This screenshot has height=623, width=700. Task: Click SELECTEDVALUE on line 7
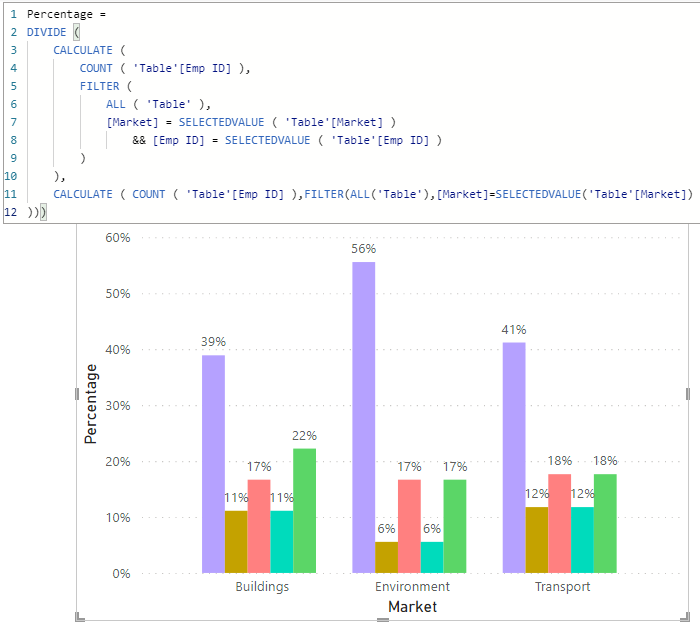221,122
